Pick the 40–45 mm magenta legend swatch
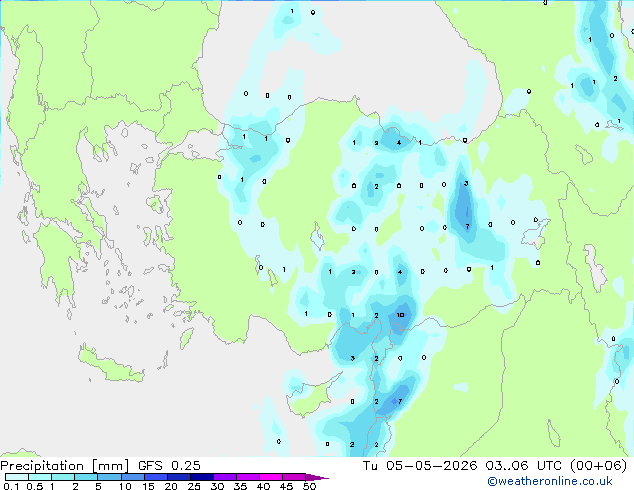Screen dimensions: 634x490 click(x=271, y=477)
